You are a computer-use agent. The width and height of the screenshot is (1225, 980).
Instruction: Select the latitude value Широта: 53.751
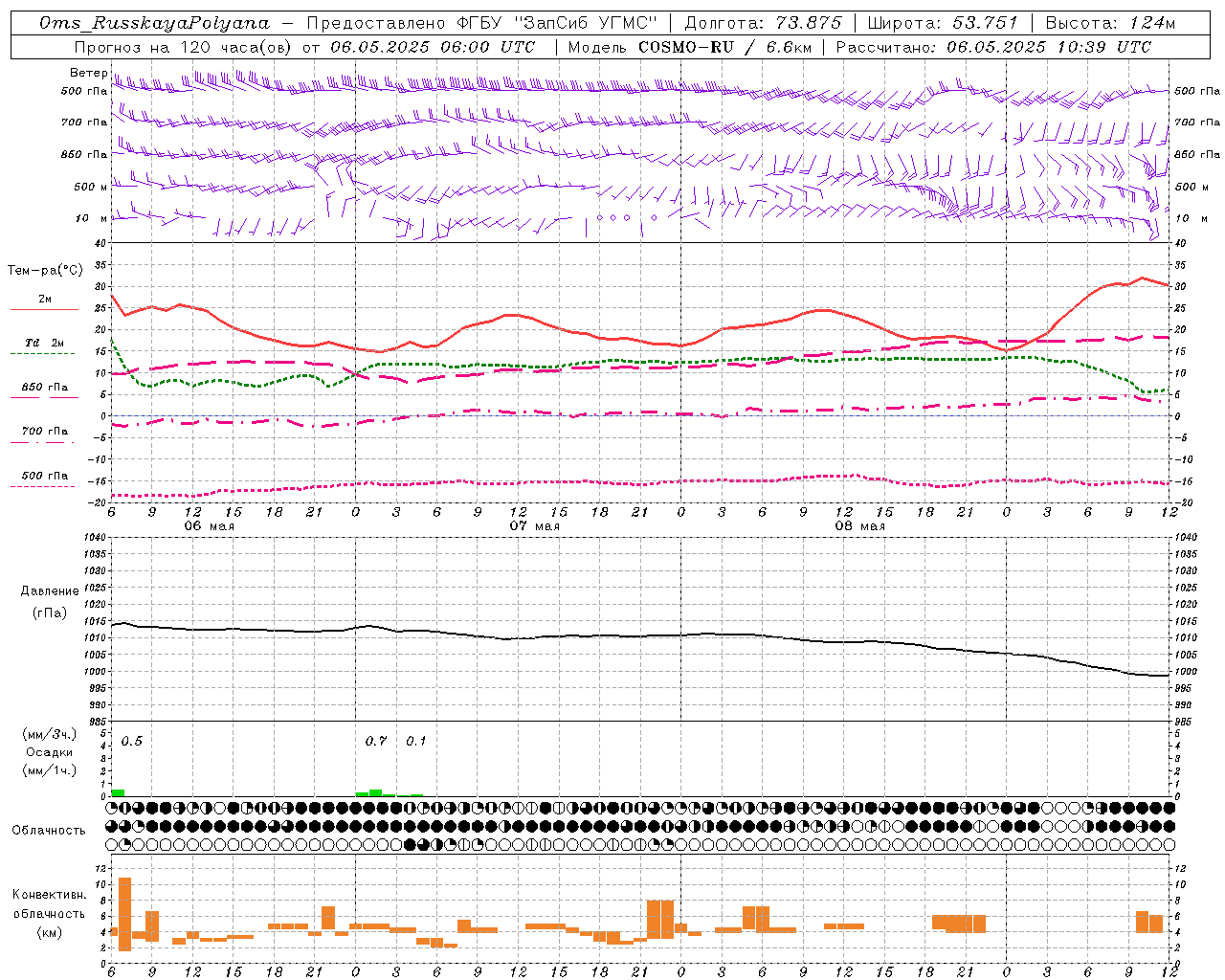943,23
